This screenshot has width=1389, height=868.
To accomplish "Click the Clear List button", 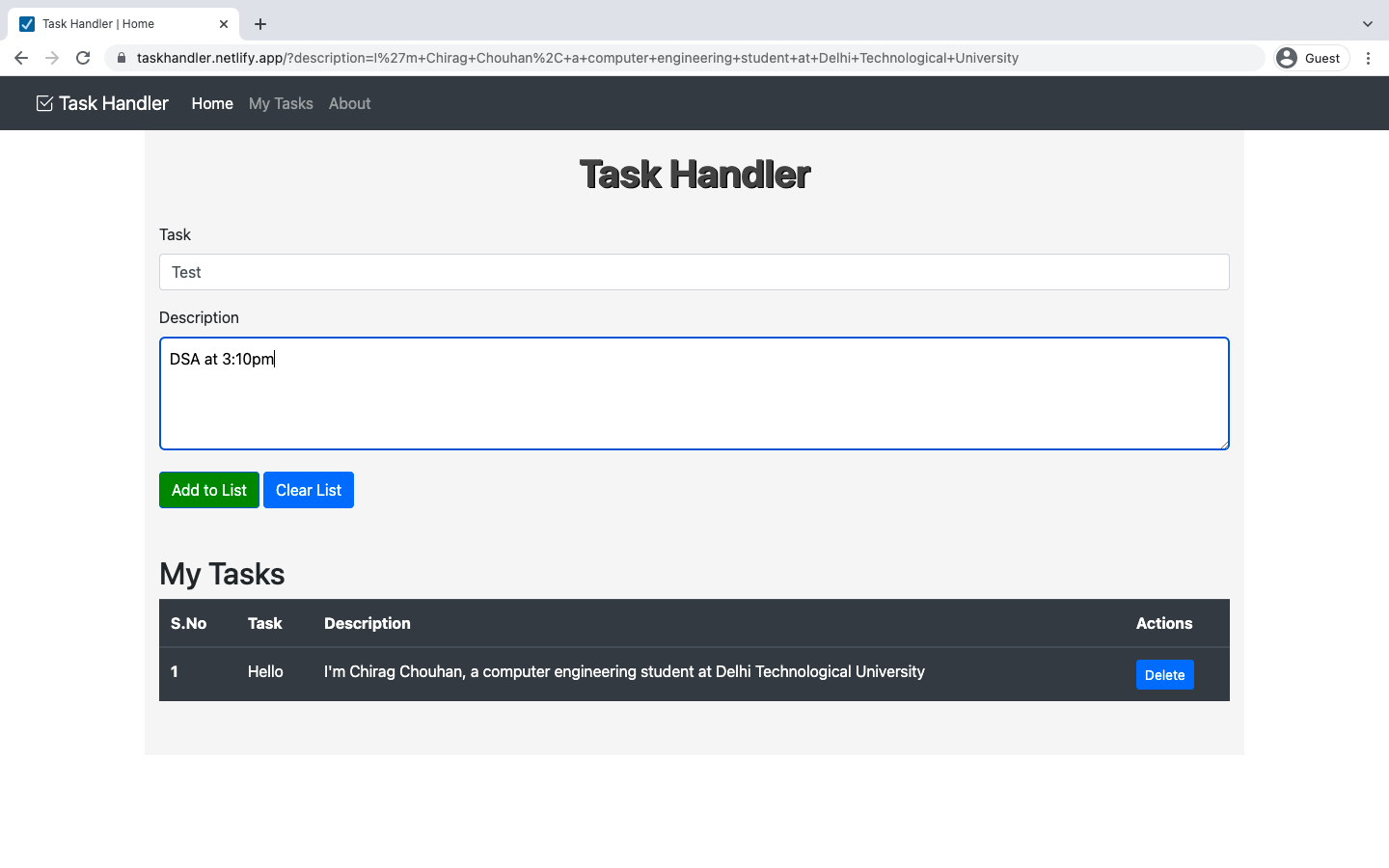I will (x=309, y=490).
